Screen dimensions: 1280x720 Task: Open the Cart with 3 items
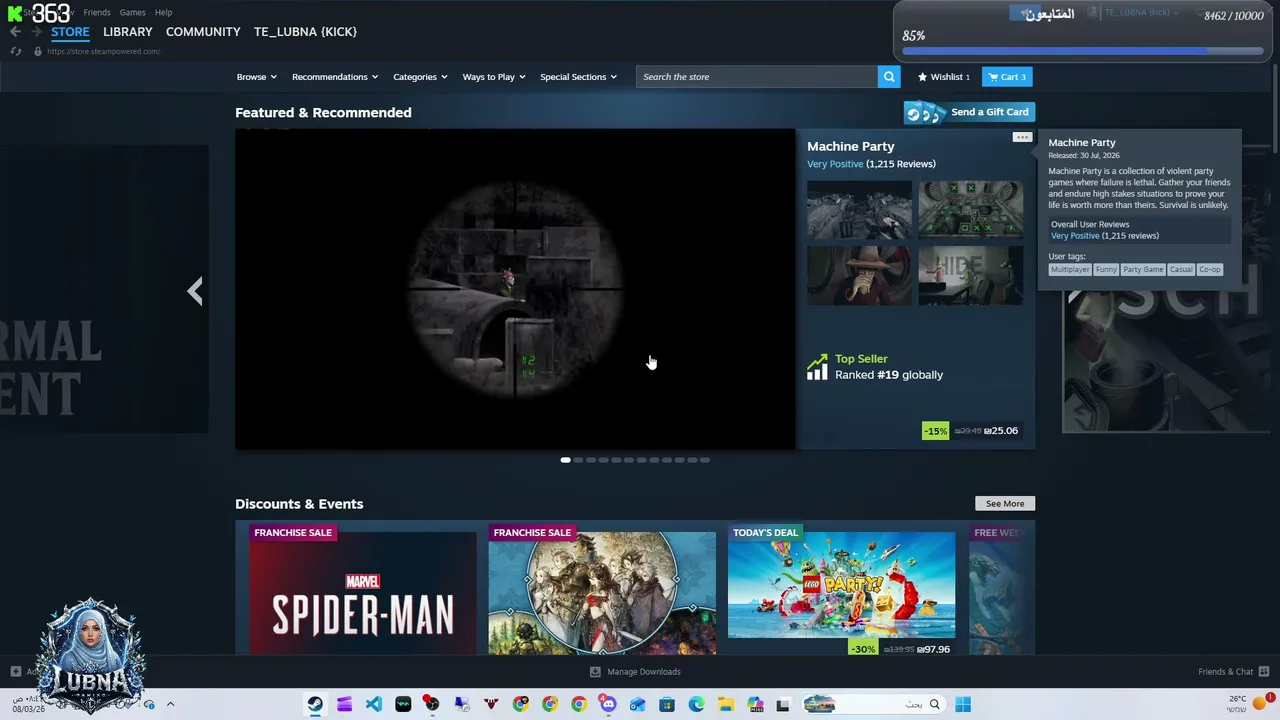click(1007, 77)
